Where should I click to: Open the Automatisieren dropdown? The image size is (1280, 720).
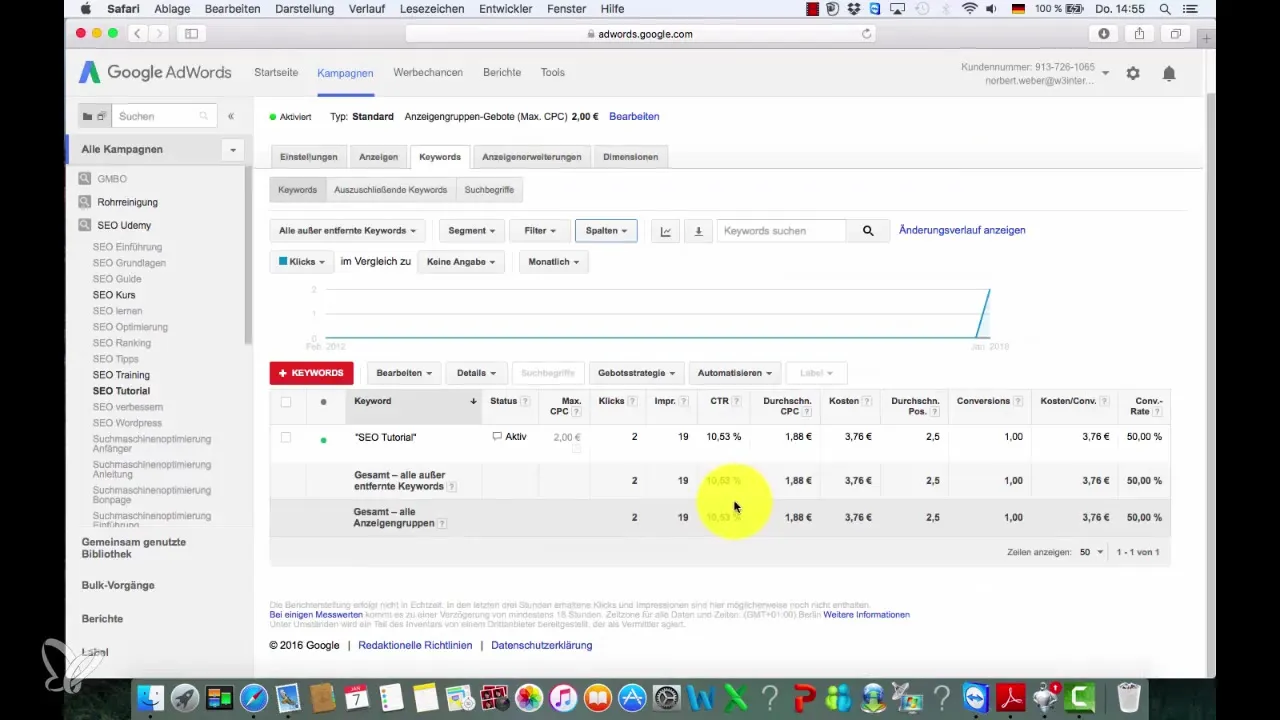(735, 373)
